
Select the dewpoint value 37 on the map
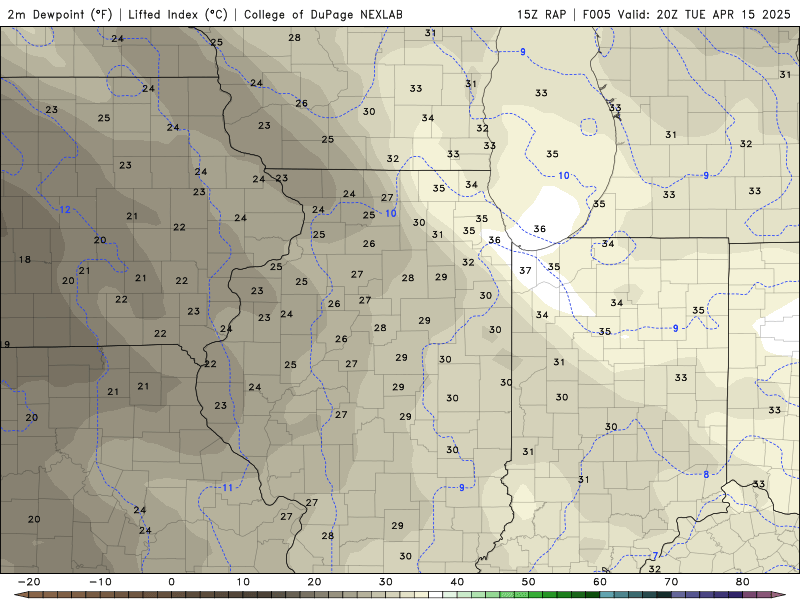tap(525, 270)
